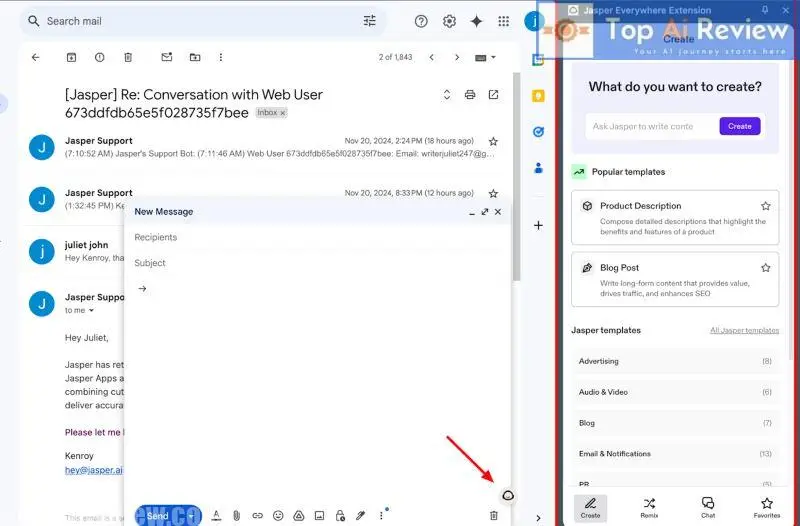Star the 8:33 PM Jasper Support message
The image size is (800, 526).
tap(493, 193)
